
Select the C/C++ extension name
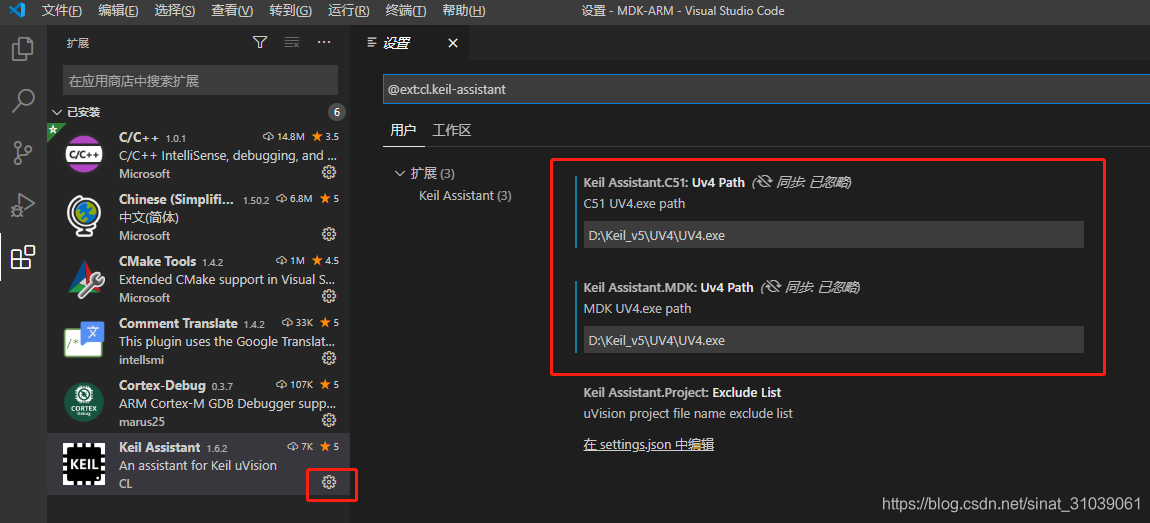click(x=139, y=137)
